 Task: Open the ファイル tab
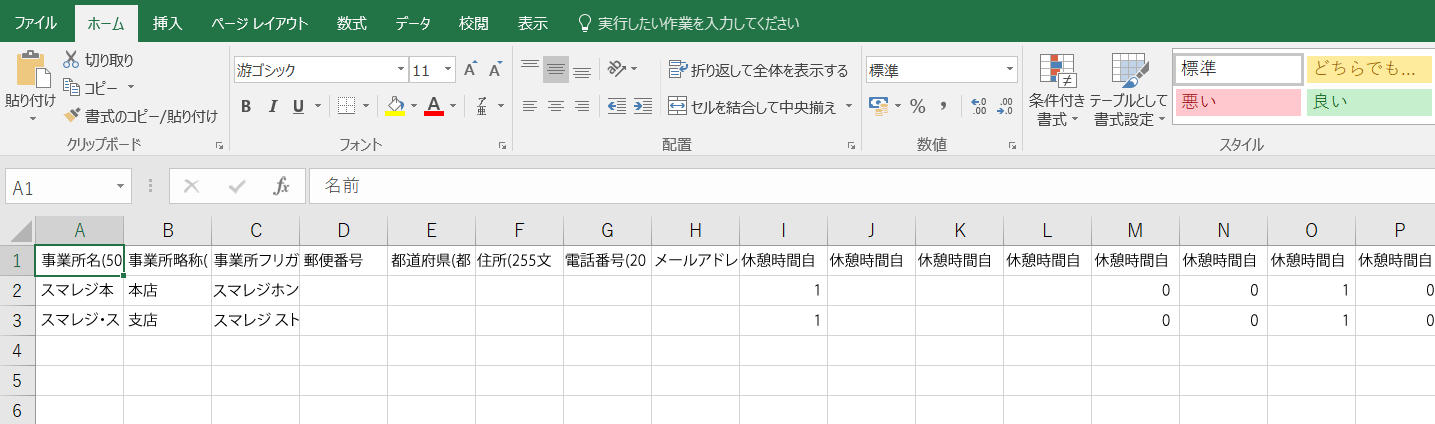click(x=36, y=23)
